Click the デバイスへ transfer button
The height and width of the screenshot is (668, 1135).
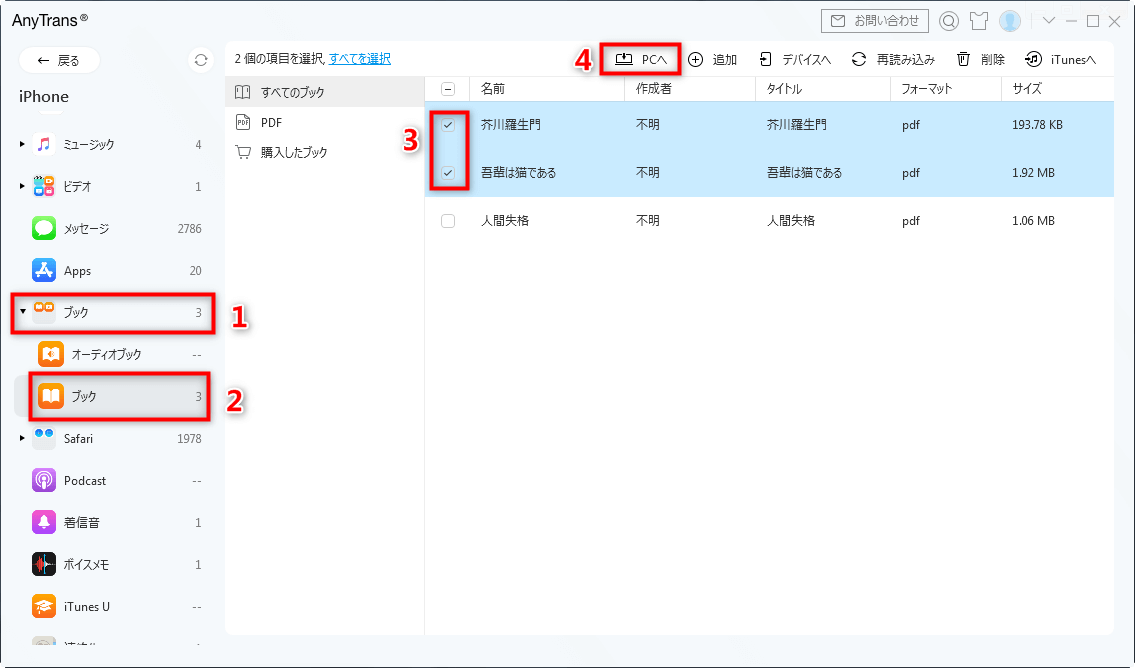(x=795, y=59)
